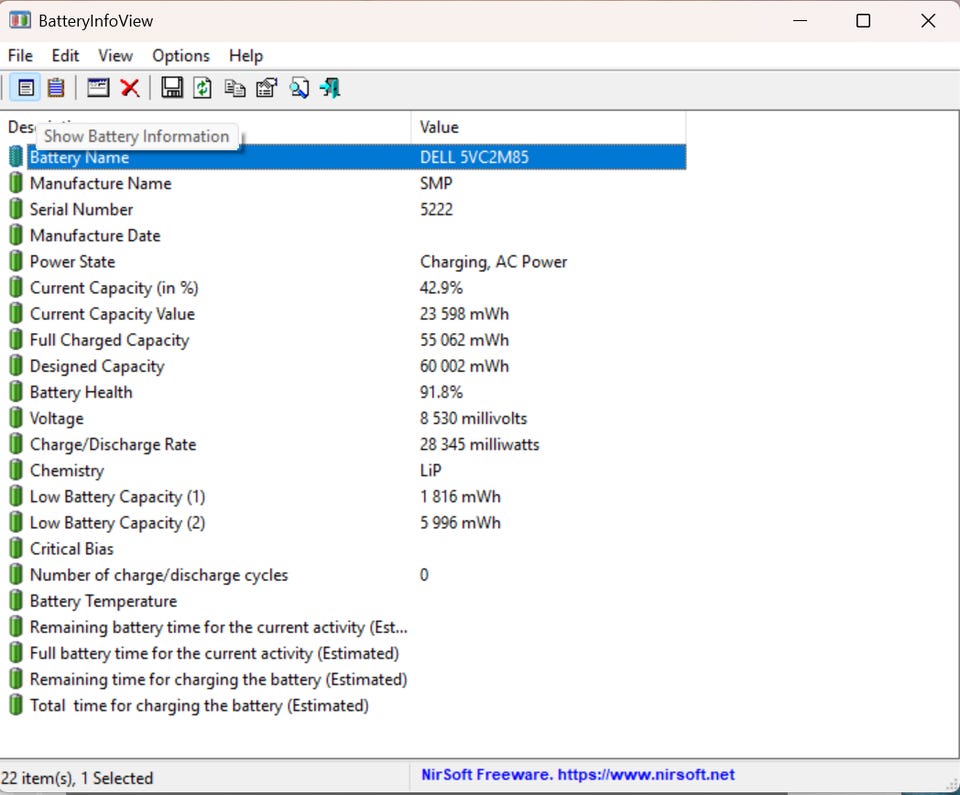Viewport: 960px width, 795px height.
Task: Open the View menu
Action: (115, 56)
